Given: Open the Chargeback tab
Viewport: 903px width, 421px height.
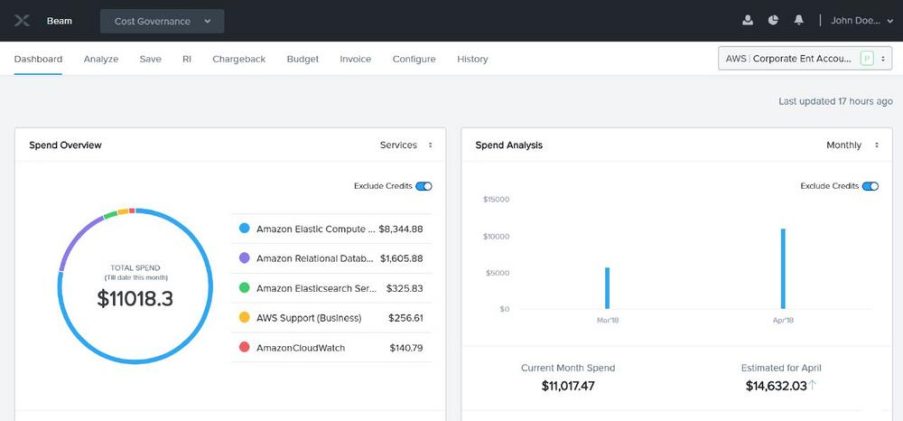Looking at the screenshot, I should [x=239, y=59].
